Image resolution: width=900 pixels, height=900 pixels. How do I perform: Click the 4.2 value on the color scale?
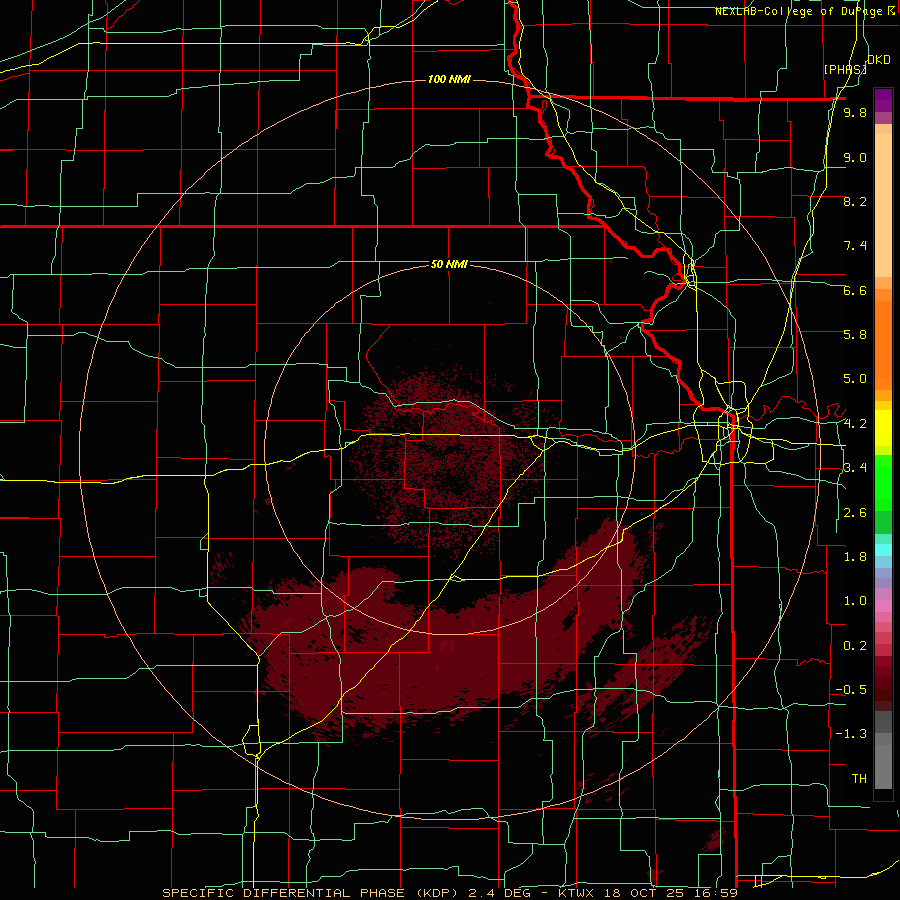tap(855, 424)
